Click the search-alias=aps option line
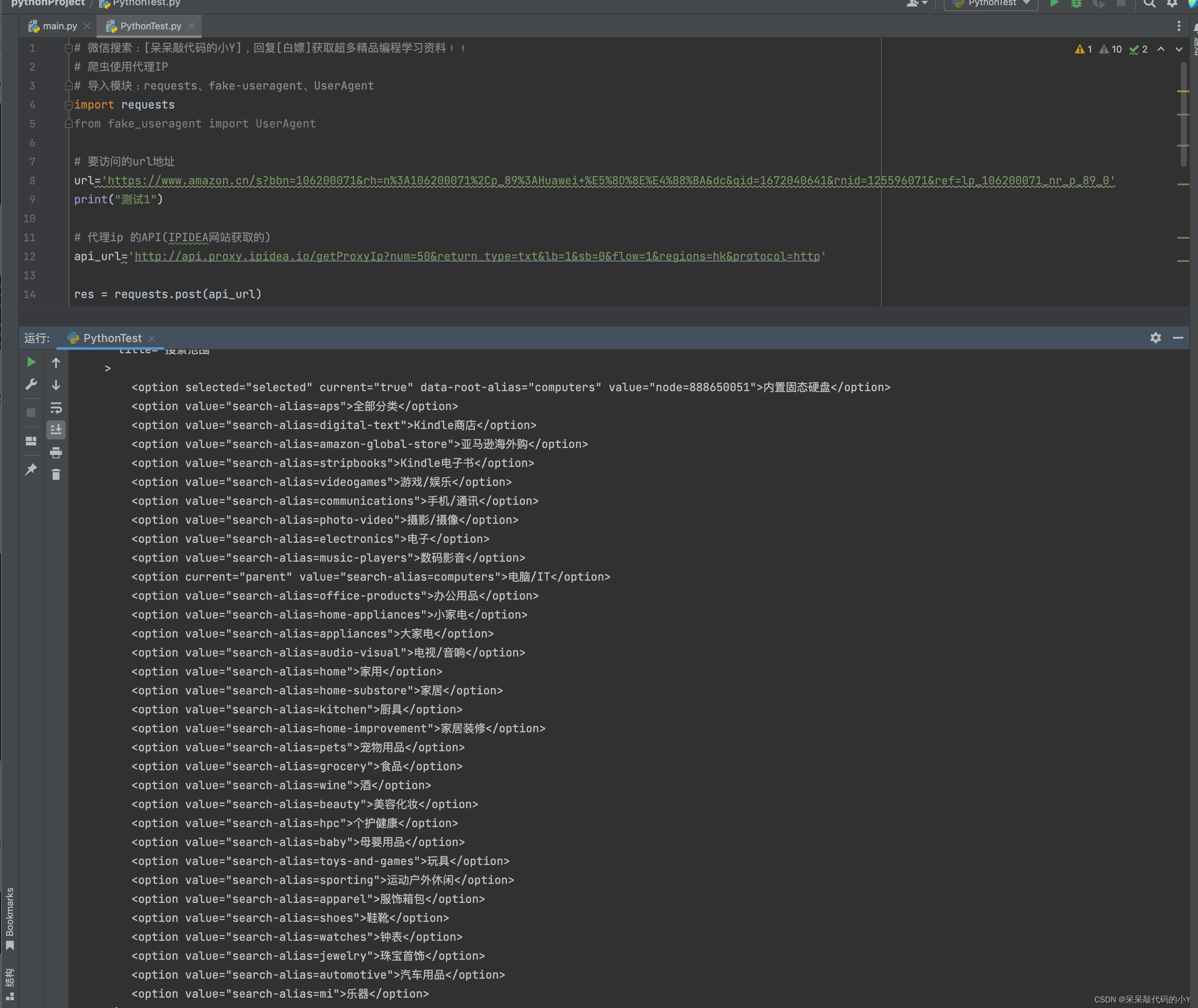 click(x=295, y=406)
